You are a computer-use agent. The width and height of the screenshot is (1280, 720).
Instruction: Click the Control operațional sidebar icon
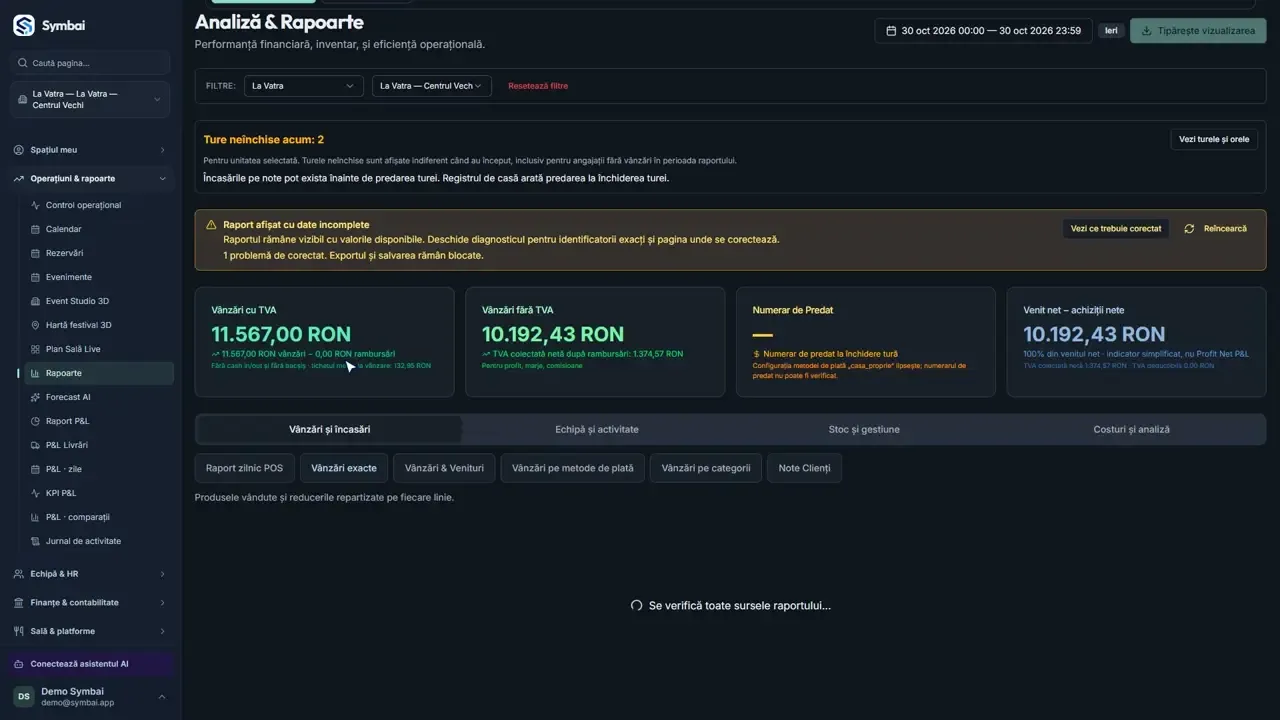coord(36,205)
